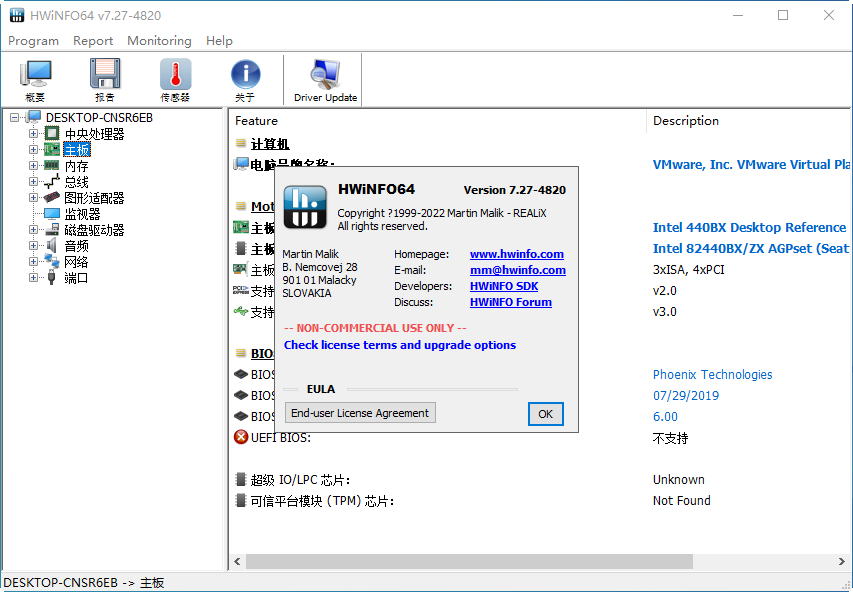Click the HWiNFO64 logo in About dialog
The height and width of the screenshot is (592, 853).
305,207
